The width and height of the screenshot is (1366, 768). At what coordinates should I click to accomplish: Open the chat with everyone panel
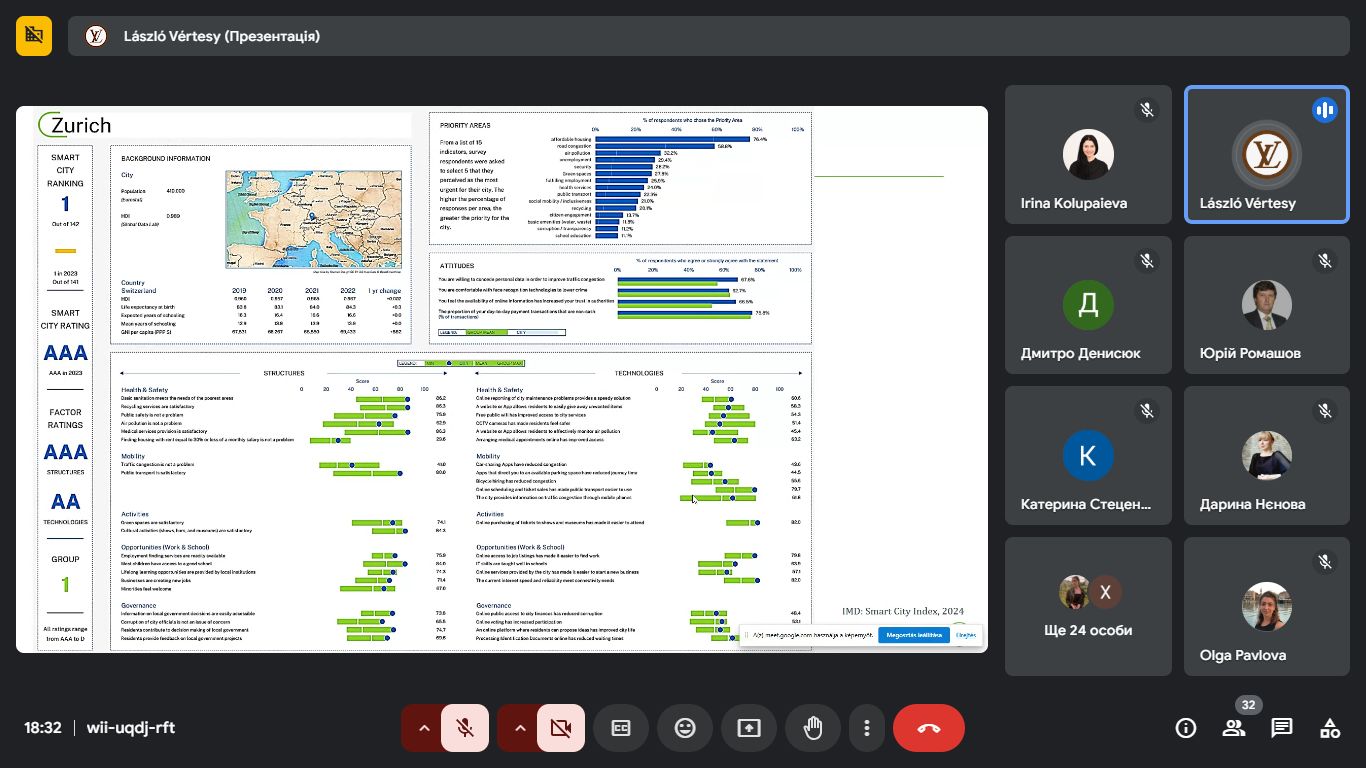pyautogui.click(x=1282, y=728)
